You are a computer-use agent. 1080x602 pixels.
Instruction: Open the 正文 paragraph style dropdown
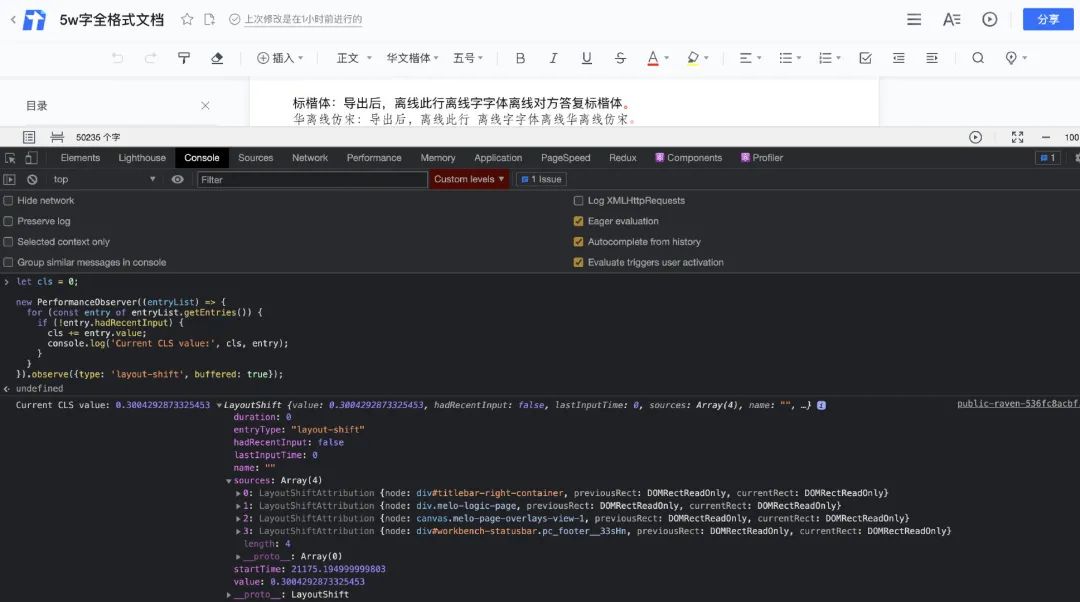point(354,58)
